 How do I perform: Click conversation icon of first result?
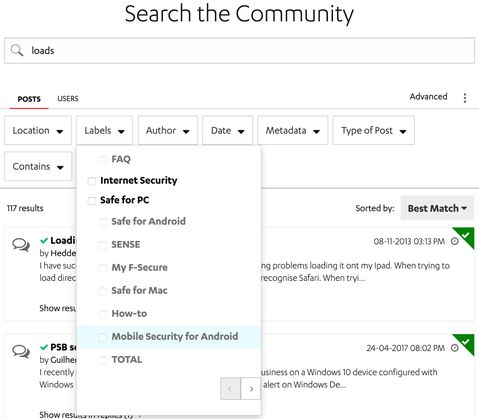[x=21, y=245]
